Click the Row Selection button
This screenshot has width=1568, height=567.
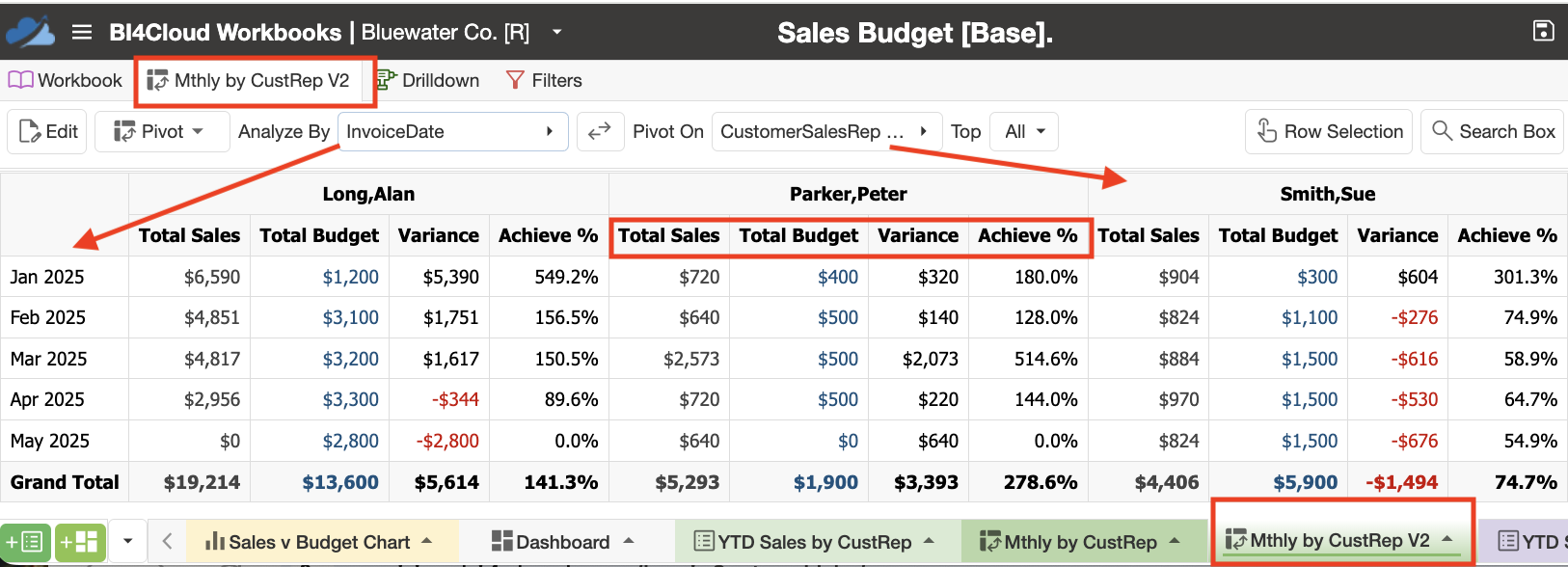(1329, 131)
